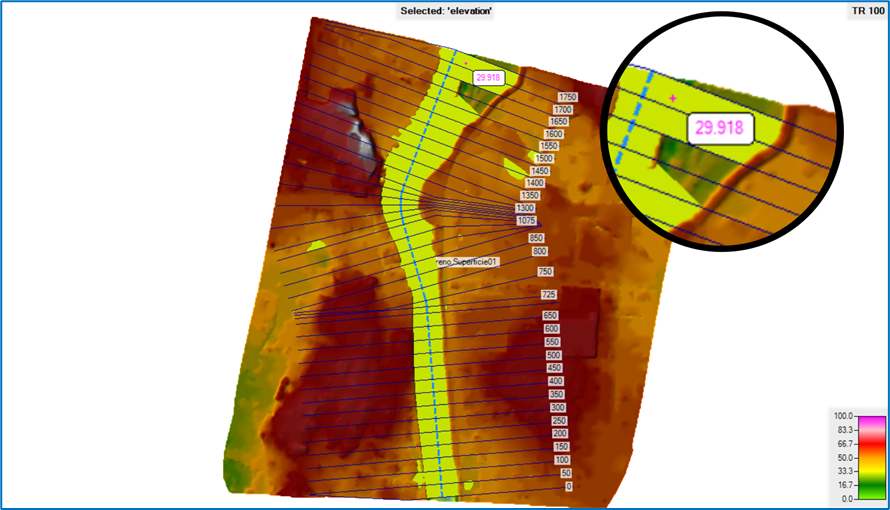Viewport: 890px width, 510px height.
Task: Select cross-section station label 725
Action: [548, 294]
